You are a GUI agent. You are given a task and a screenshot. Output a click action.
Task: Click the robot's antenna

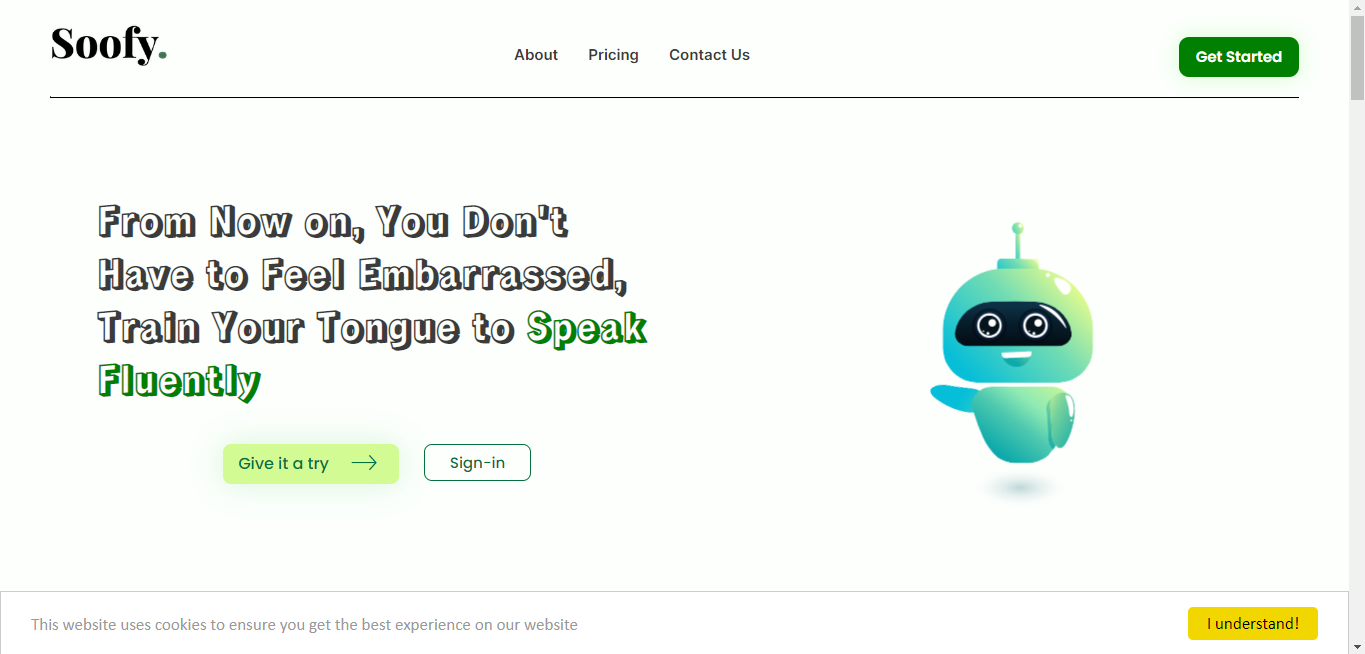click(x=1018, y=243)
